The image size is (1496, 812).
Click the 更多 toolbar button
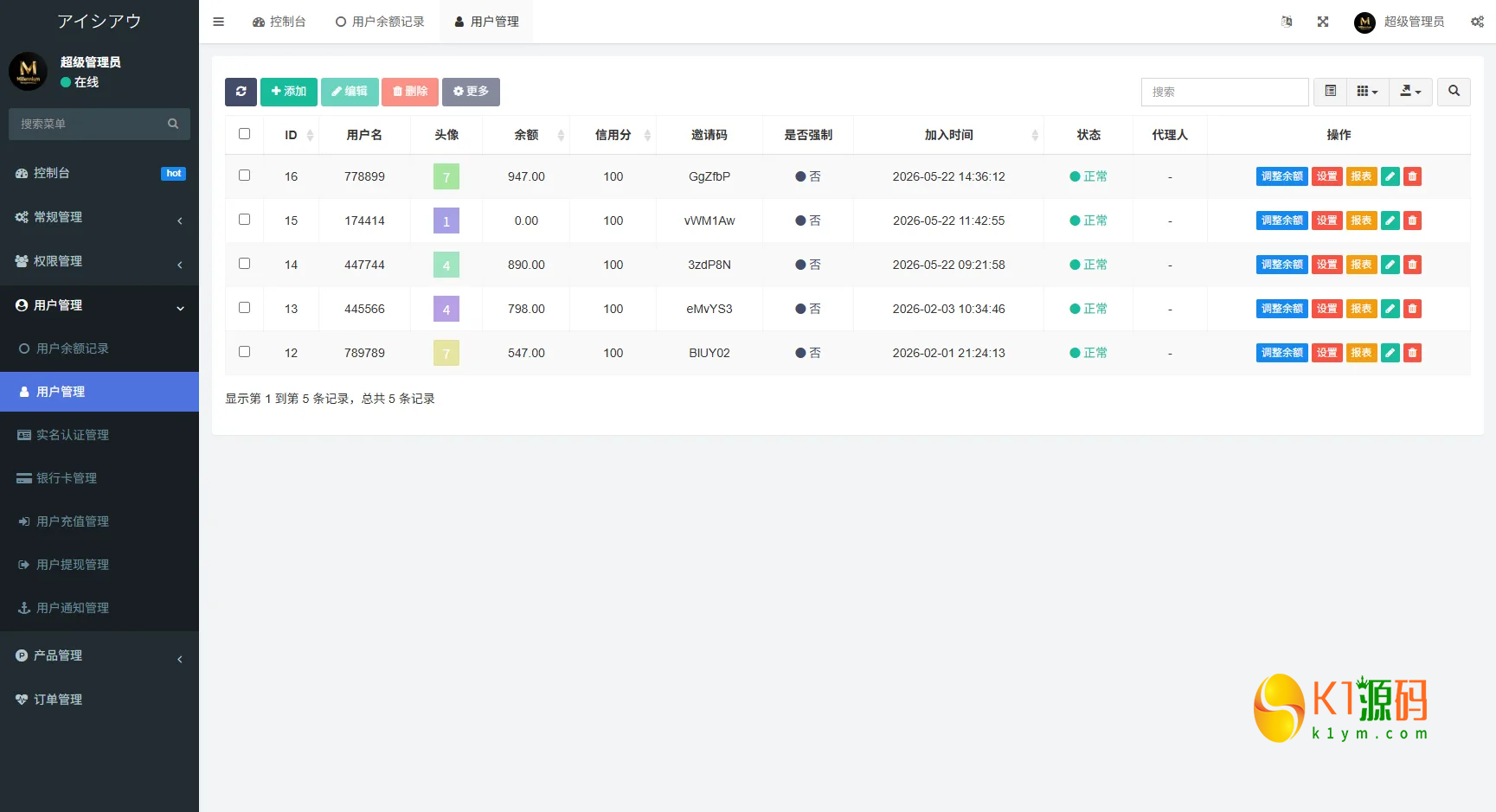pos(471,92)
